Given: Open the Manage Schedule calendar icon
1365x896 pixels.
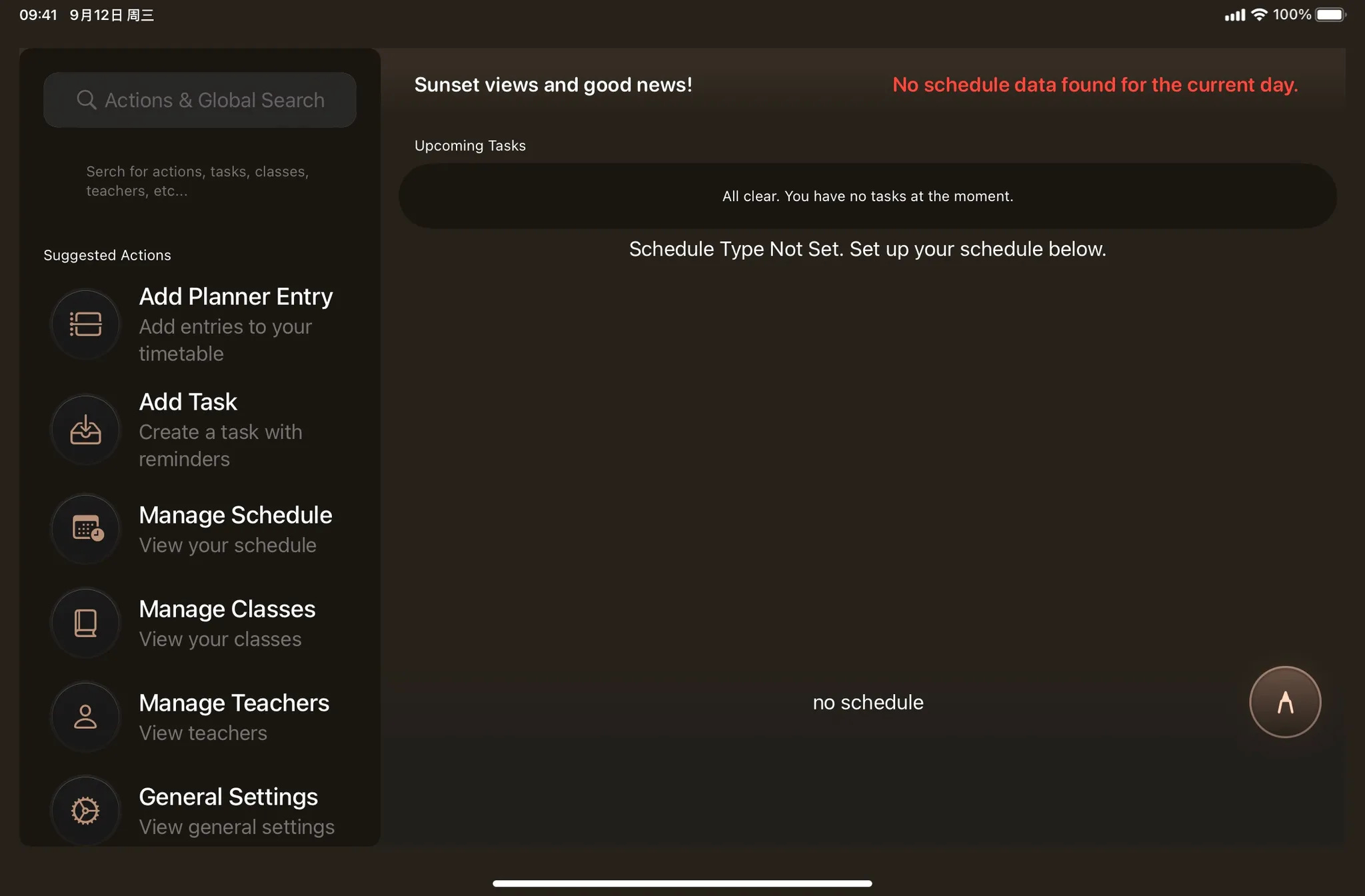Looking at the screenshot, I should click(x=85, y=529).
